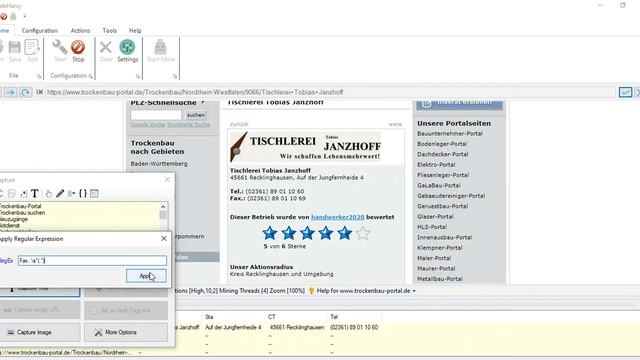Click the hand pointer icon in Capture toolbar
640x360 pixels.
point(49,193)
